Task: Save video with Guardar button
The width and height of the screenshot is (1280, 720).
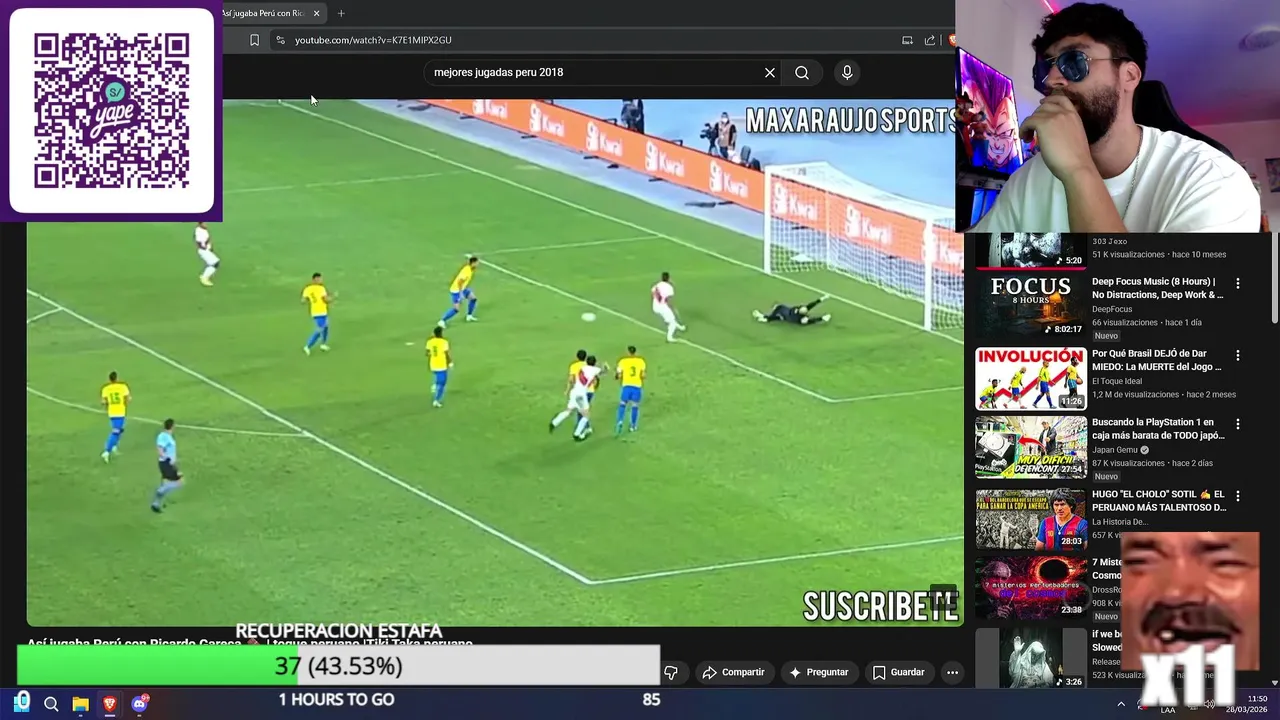Action: pos(898,673)
